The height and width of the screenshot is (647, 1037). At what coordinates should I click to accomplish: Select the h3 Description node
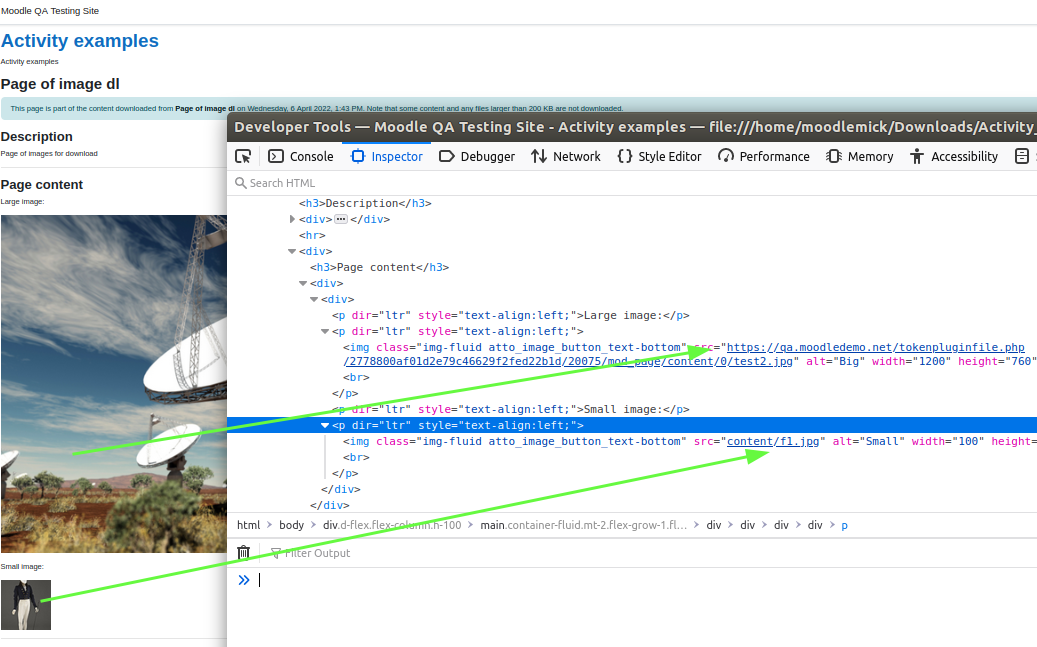[x=365, y=203]
